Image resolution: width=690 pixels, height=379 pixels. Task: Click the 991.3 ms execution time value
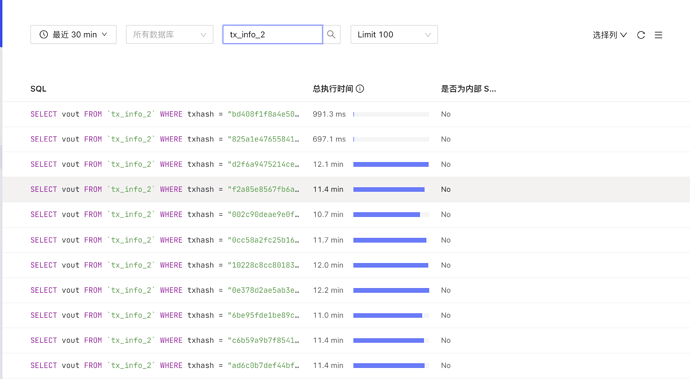(329, 114)
